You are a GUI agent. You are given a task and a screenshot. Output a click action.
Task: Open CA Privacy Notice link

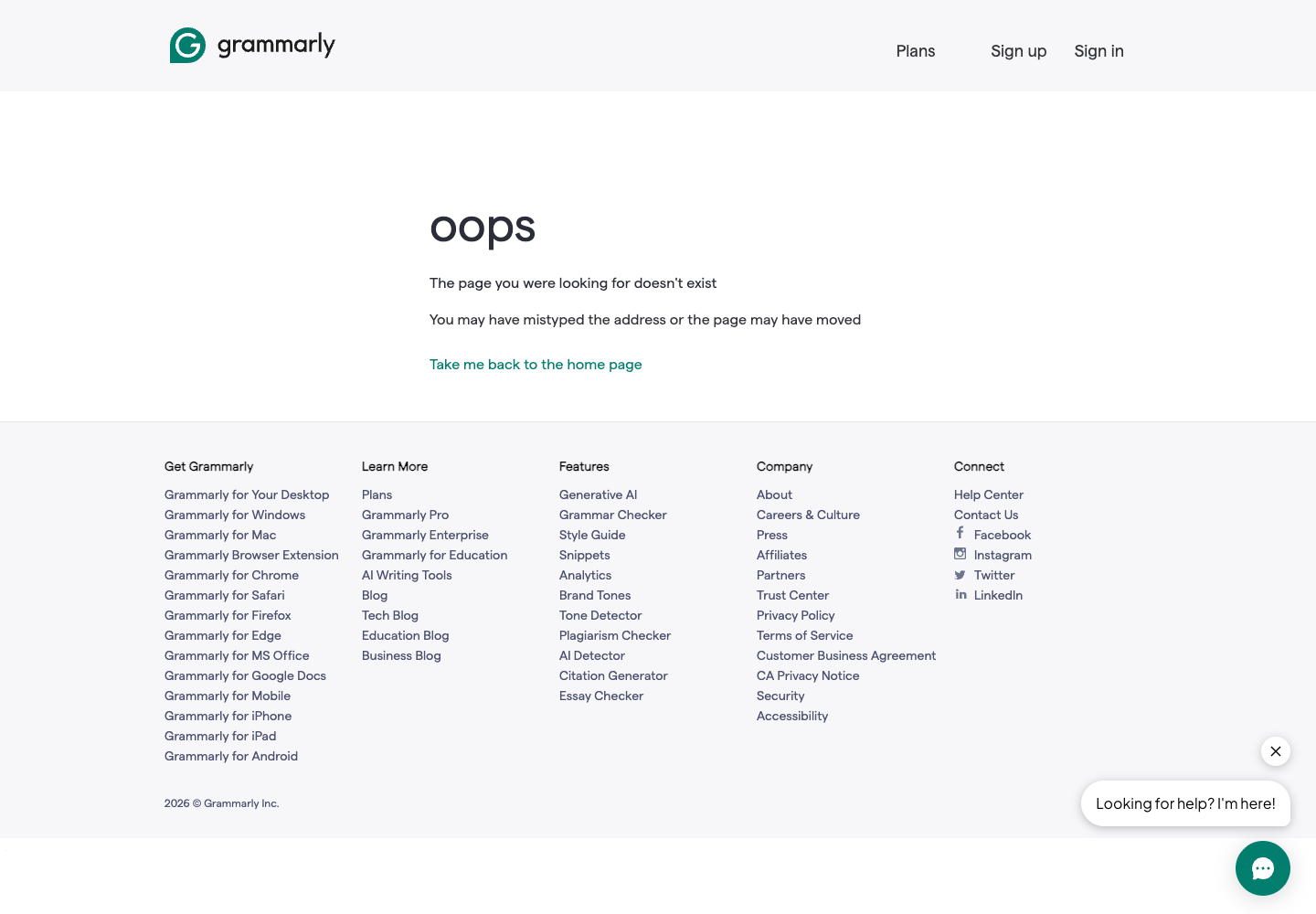tap(808, 675)
